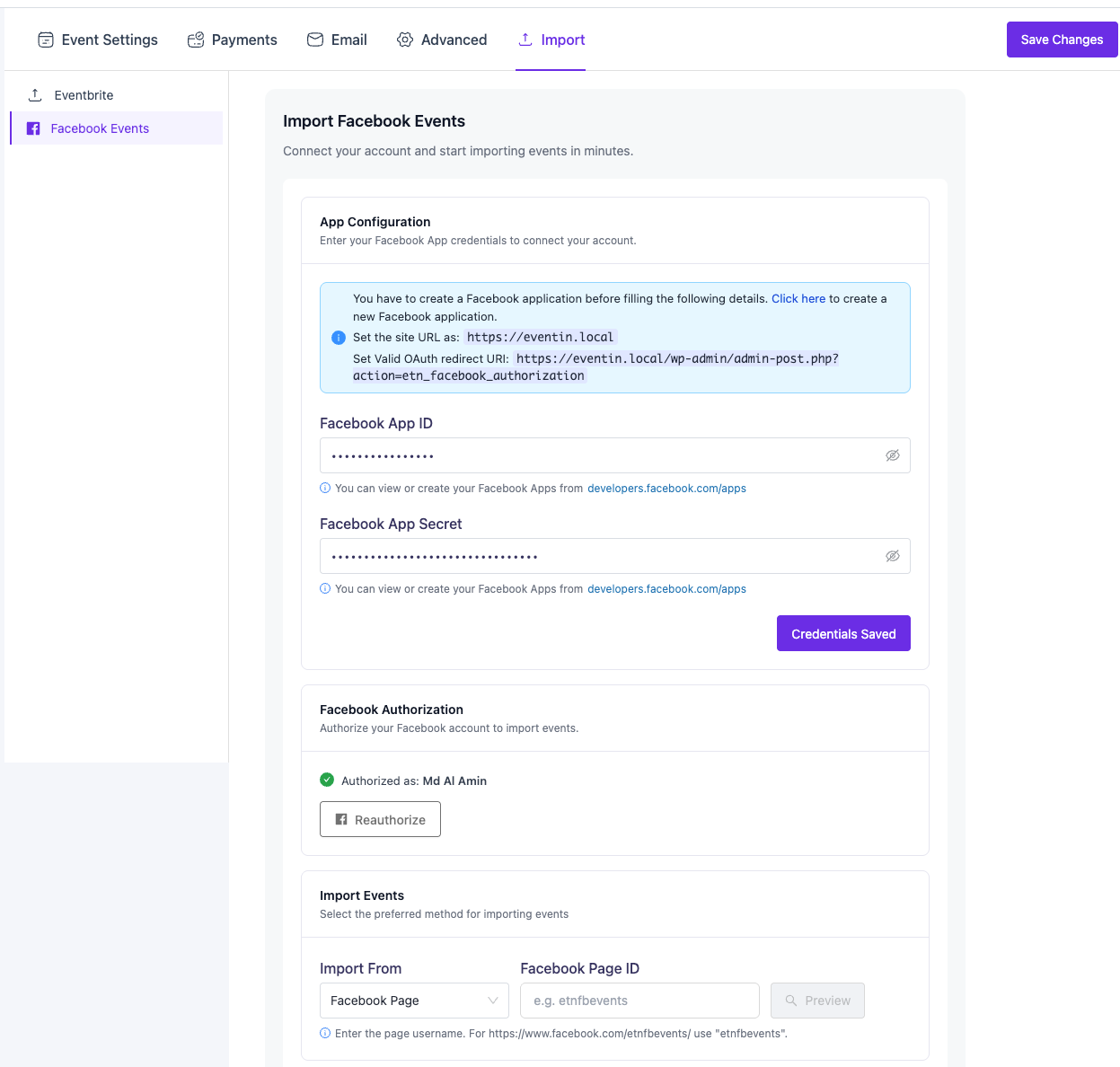1120x1067 pixels.
Task: Click the Reauthorize button
Action: [380, 819]
